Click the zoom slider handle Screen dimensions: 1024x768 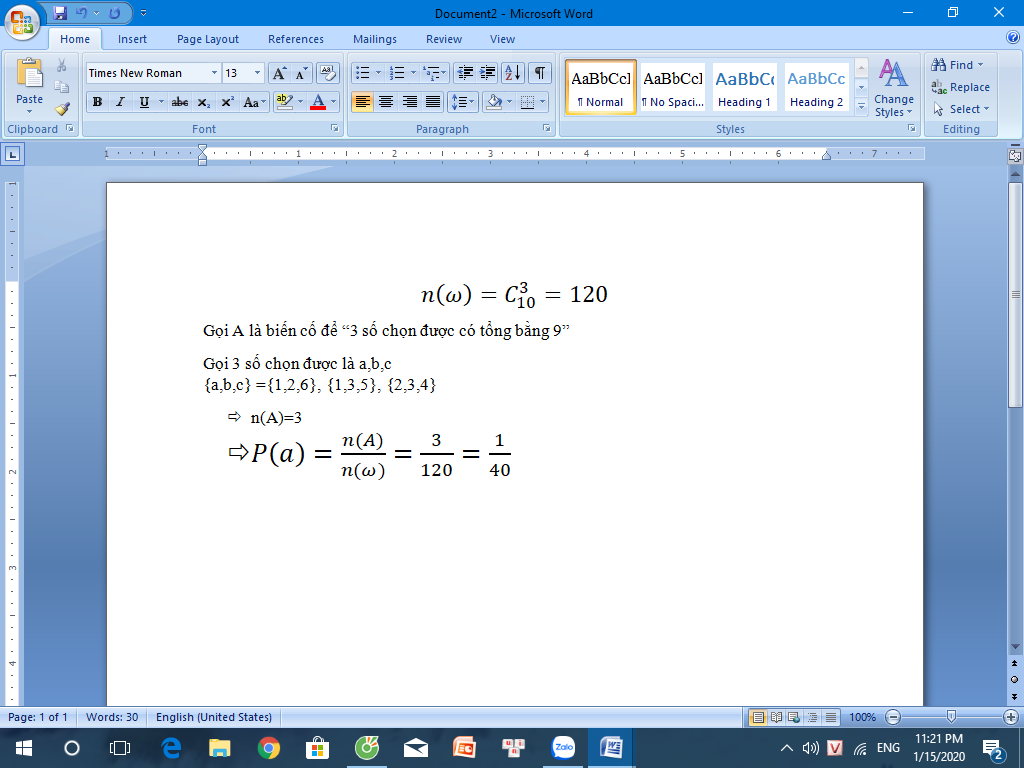pyautogui.click(x=952, y=716)
